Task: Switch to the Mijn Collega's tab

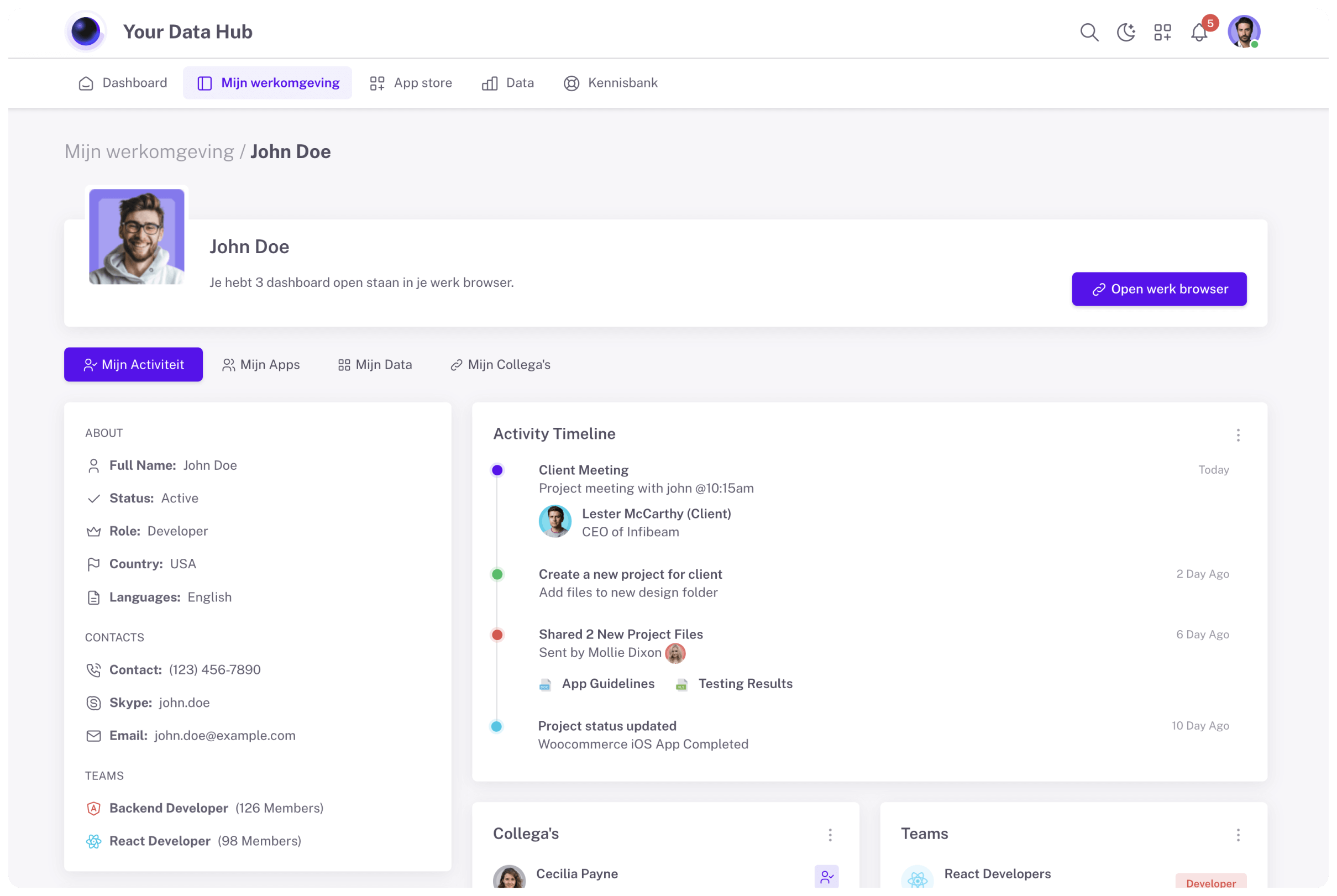Action: click(501, 365)
